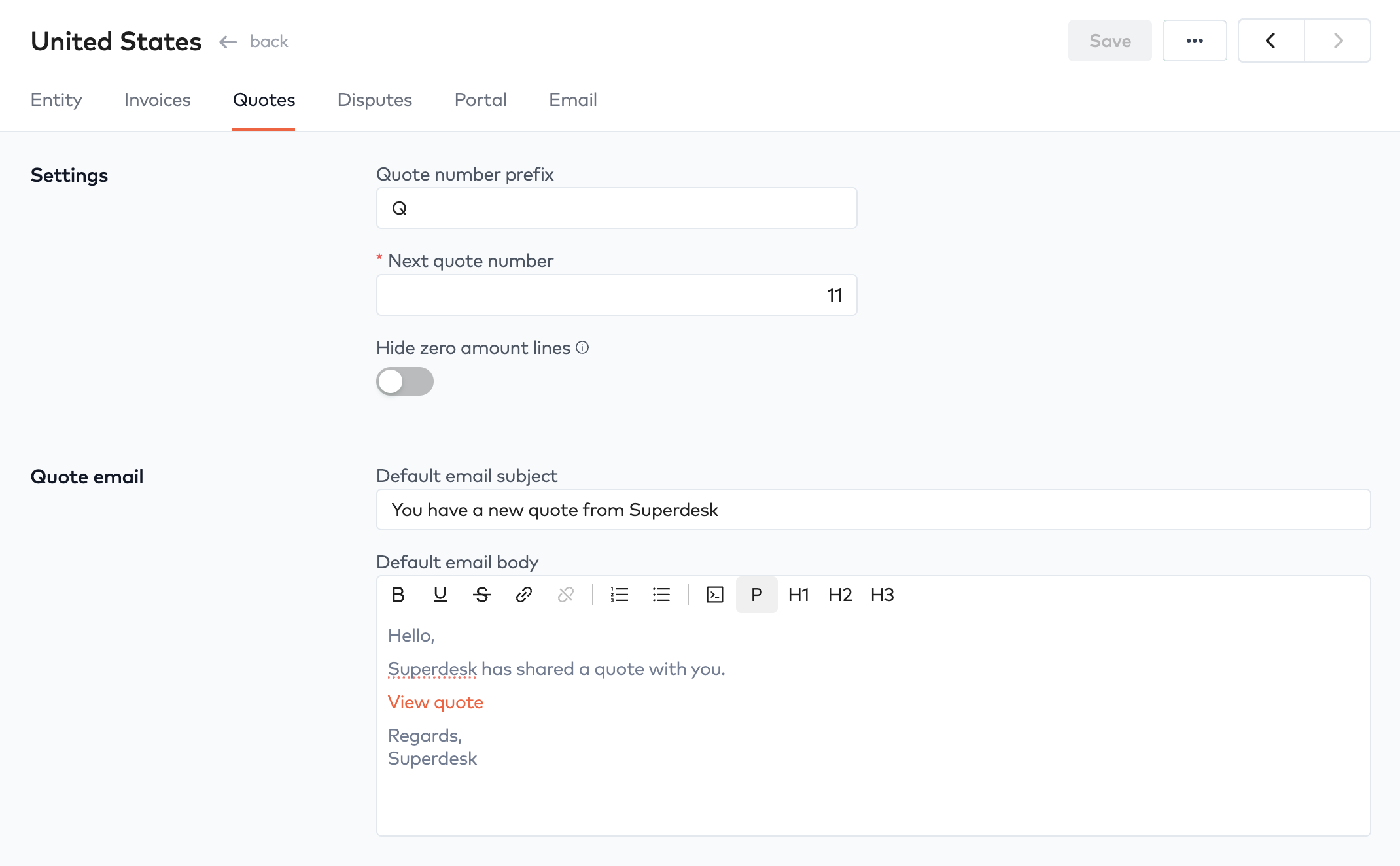Apply strikethrough formatting in editor toolbar
This screenshot has width=1400, height=866.
pyautogui.click(x=482, y=595)
